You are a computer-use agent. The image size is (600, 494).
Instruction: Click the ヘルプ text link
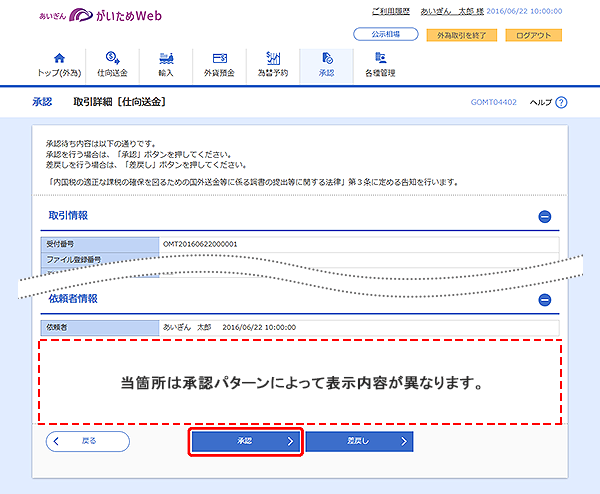point(539,102)
